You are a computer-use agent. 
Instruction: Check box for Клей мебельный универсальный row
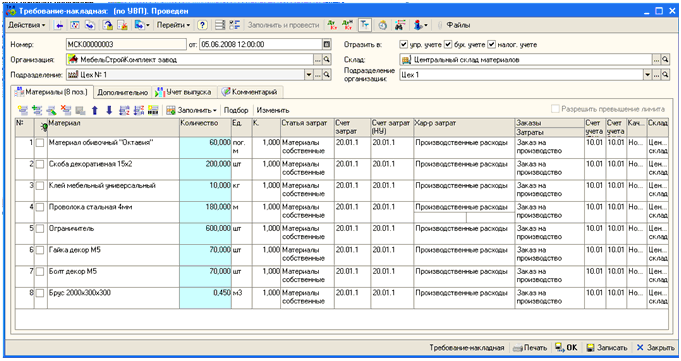point(40,186)
